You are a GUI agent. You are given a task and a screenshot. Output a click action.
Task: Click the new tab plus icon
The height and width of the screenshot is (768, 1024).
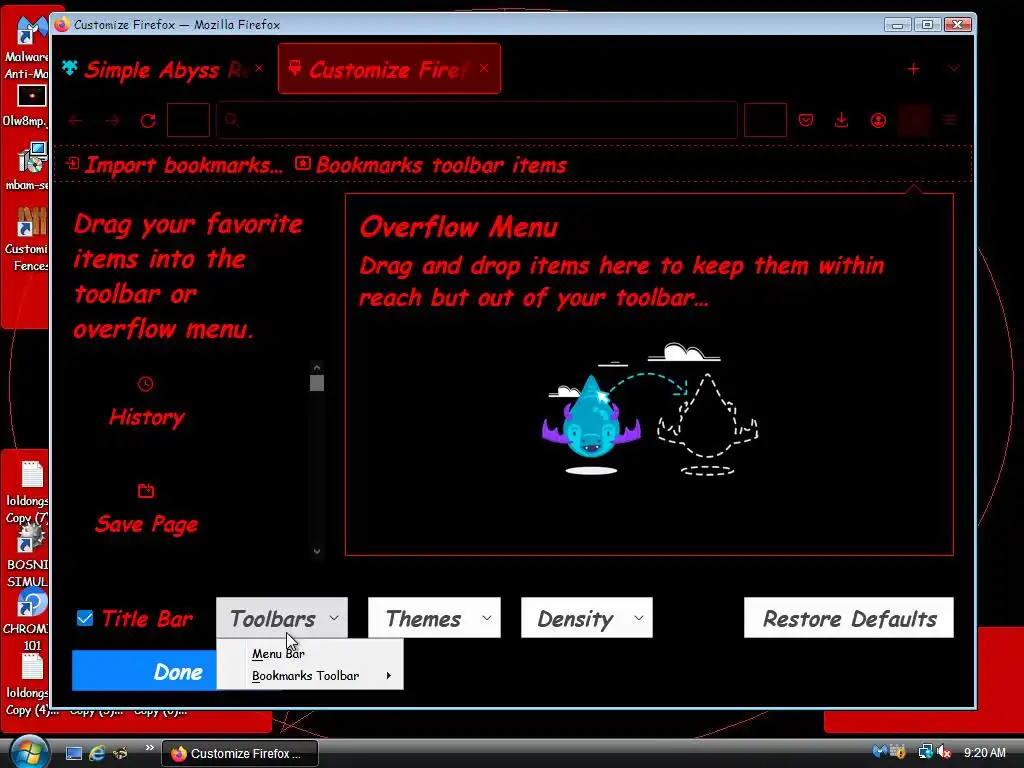point(914,69)
